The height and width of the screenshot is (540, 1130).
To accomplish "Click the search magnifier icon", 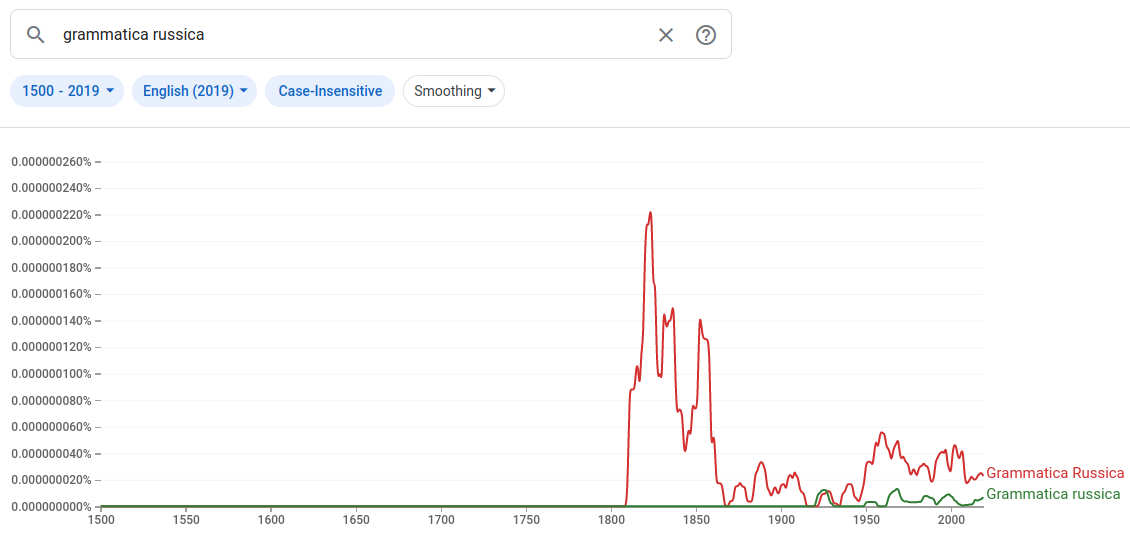I will coord(36,35).
